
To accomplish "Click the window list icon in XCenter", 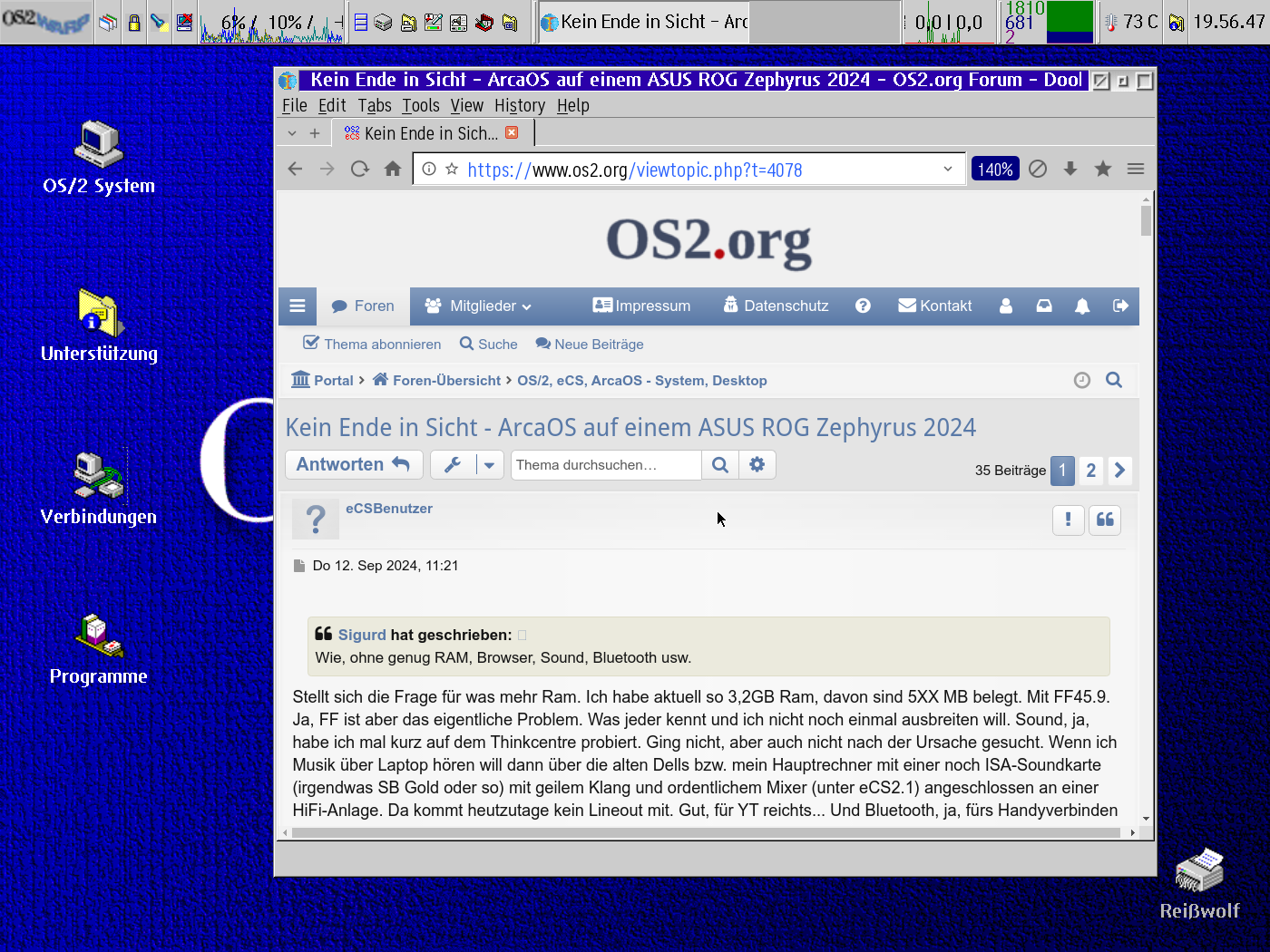I will click(108, 23).
